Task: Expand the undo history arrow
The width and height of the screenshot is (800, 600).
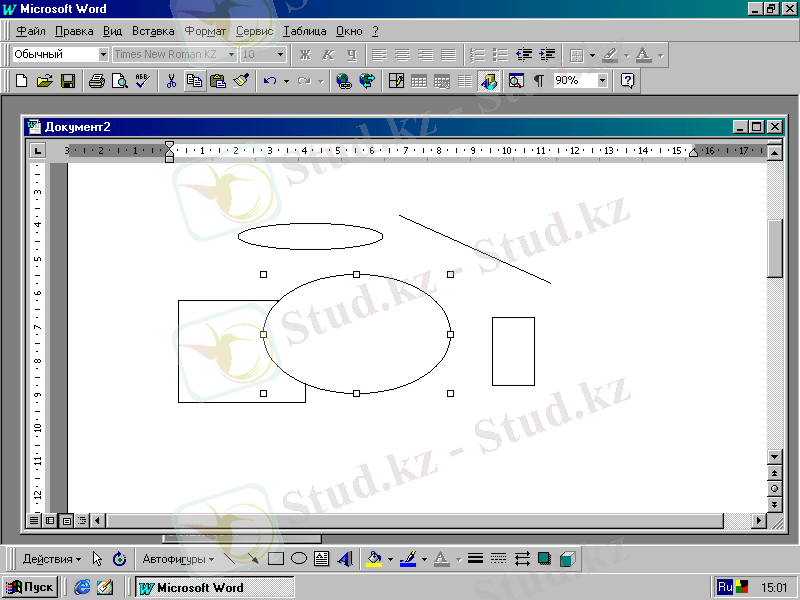Action: pos(286,81)
